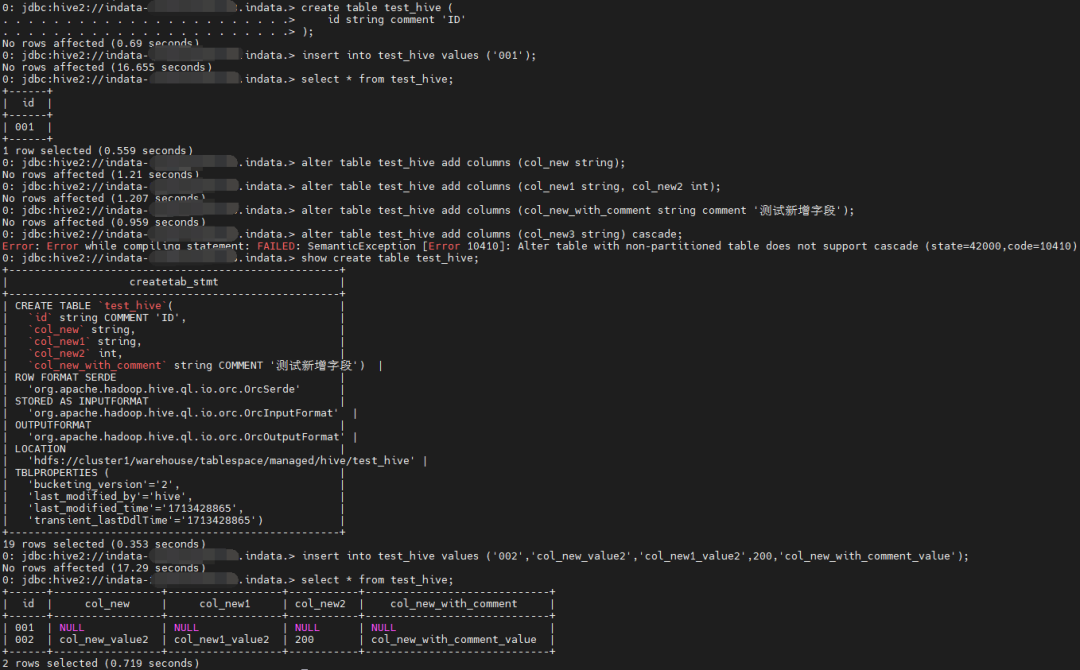Click NULL value under col_new_with_comment column
Screen dimensions: 1080x670
pos(384,628)
